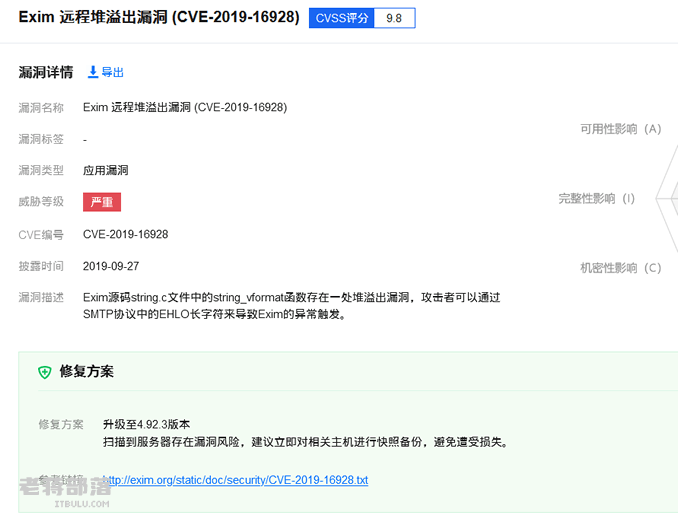This screenshot has width=678, height=519.
Task: Click the red 严重 severity tag
Action: click(102, 202)
